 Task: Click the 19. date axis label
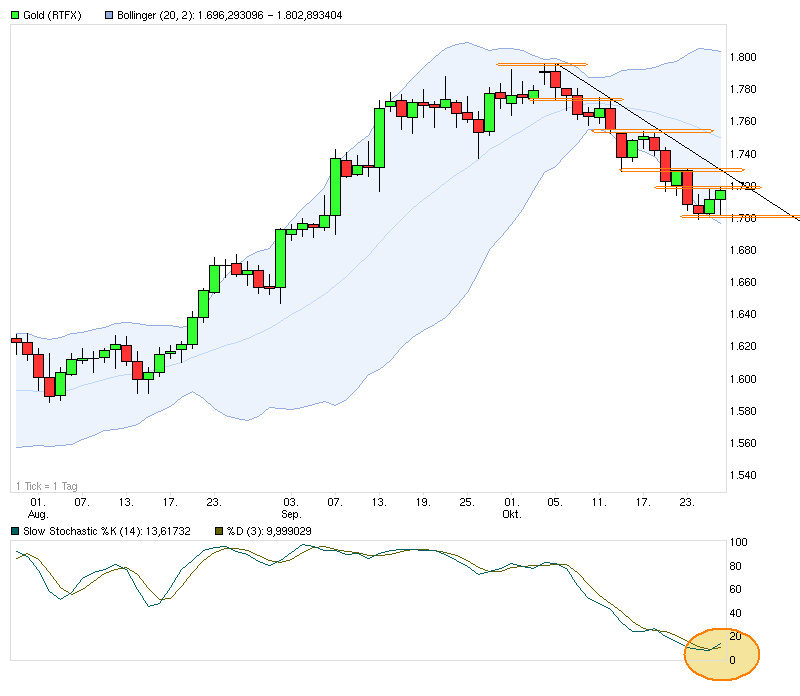pos(422,501)
